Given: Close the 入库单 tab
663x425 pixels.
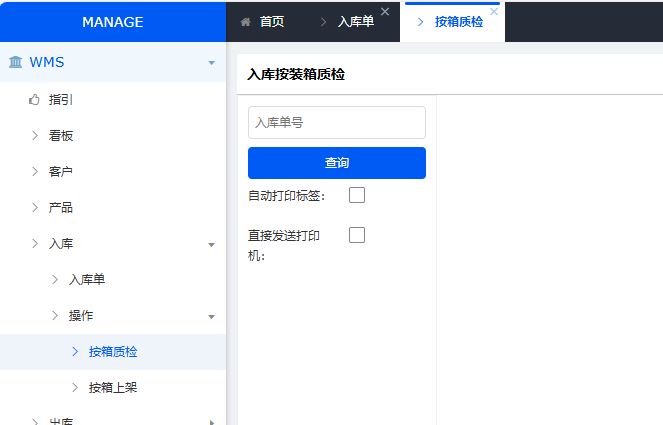Looking at the screenshot, I should [385, 12].
